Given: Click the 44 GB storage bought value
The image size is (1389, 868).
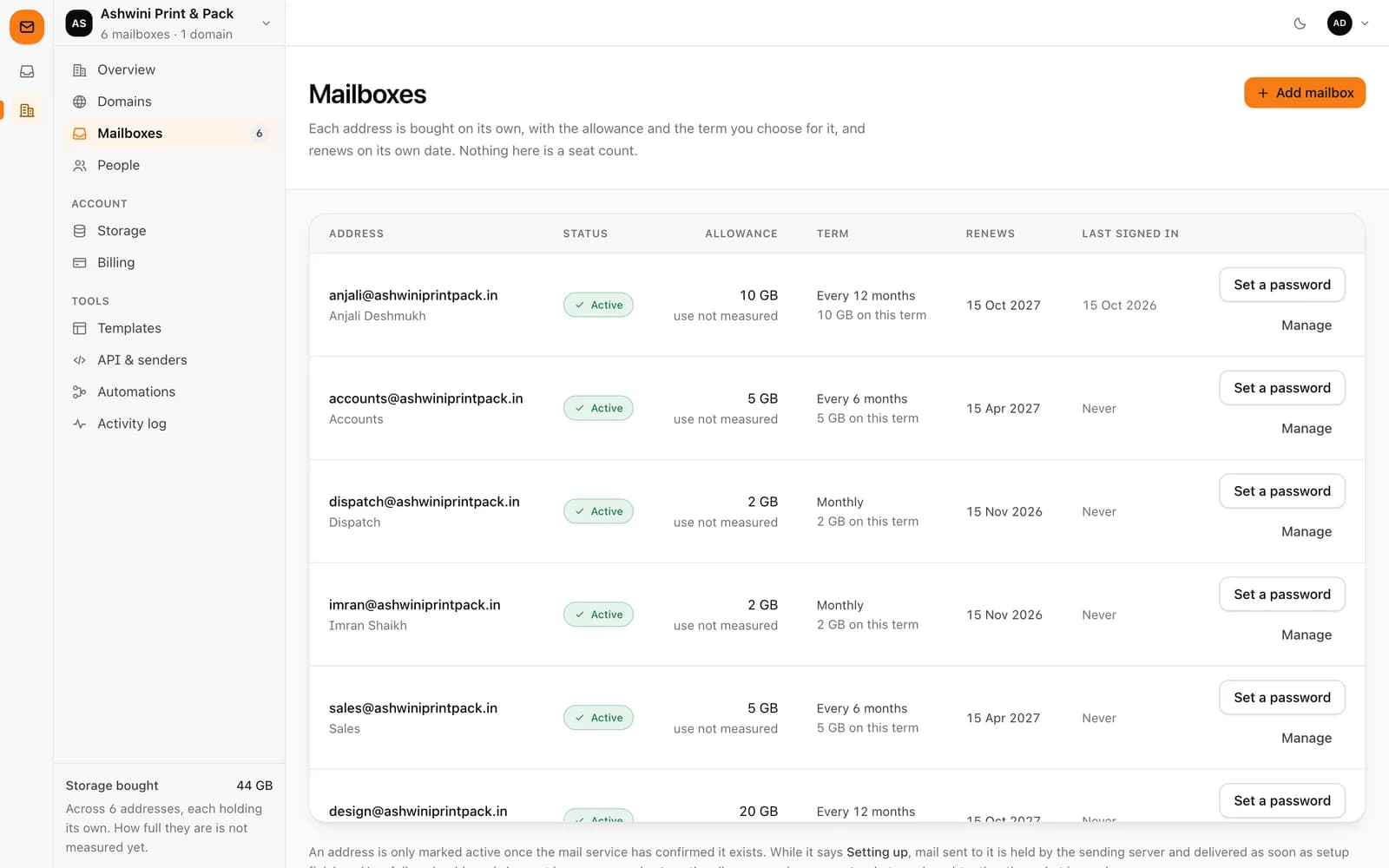Looking at the screenshot, I should [x=254, y=786].
